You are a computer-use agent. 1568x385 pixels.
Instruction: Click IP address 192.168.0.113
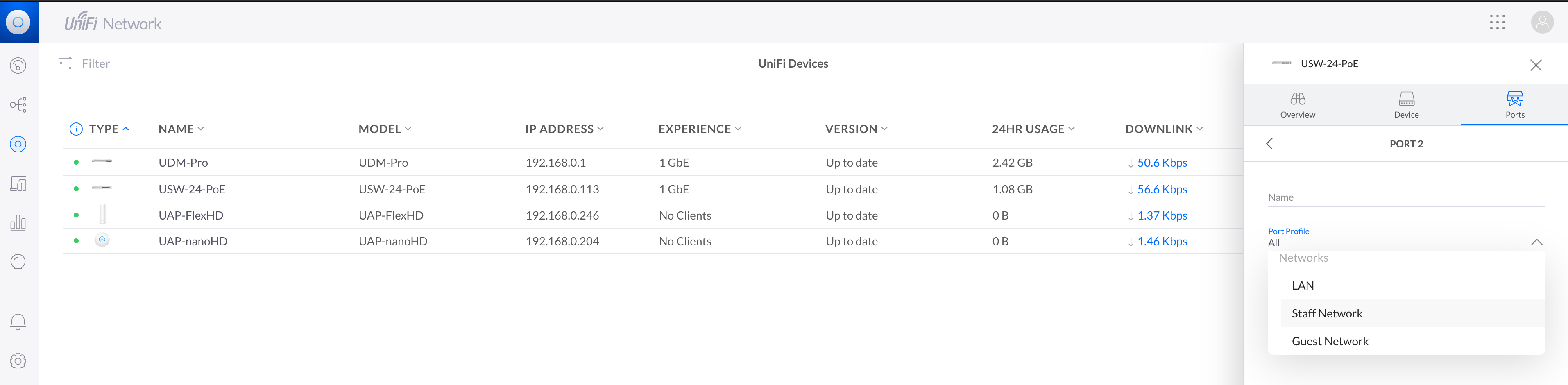coord(562,189)
